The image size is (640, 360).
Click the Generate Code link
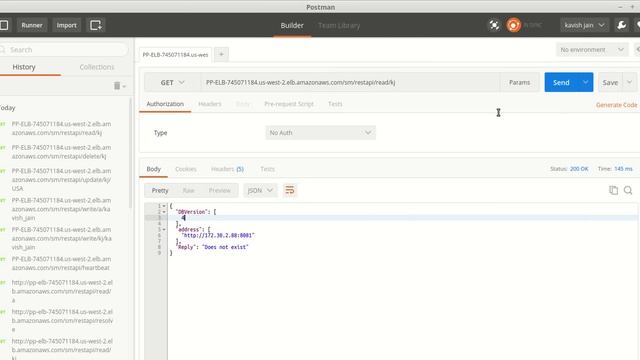(x=616, y=105)
